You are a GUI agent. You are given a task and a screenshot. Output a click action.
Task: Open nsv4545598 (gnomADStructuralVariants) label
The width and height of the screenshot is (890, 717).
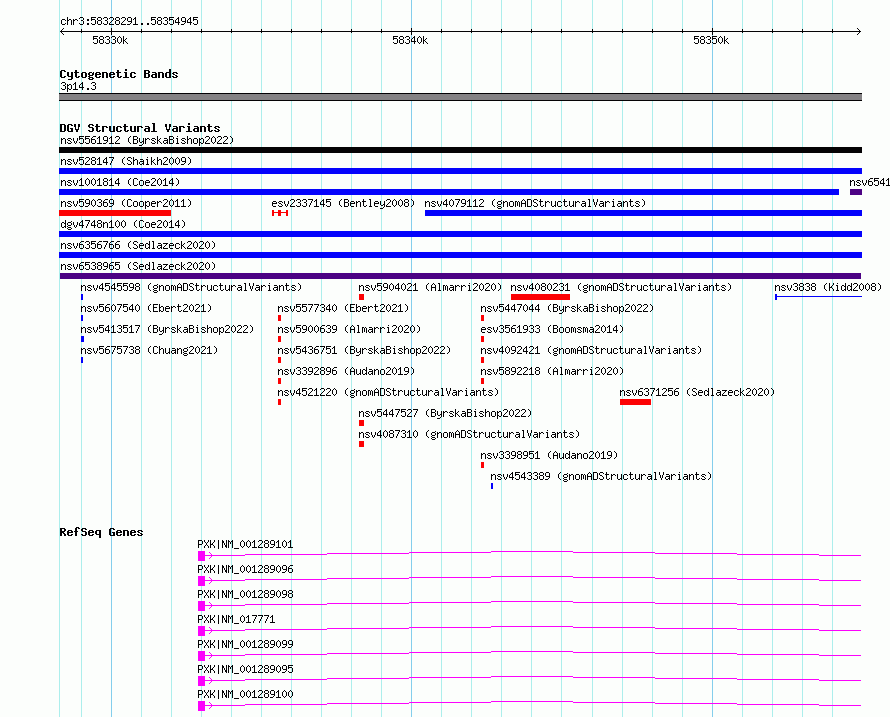pos(191,287)
